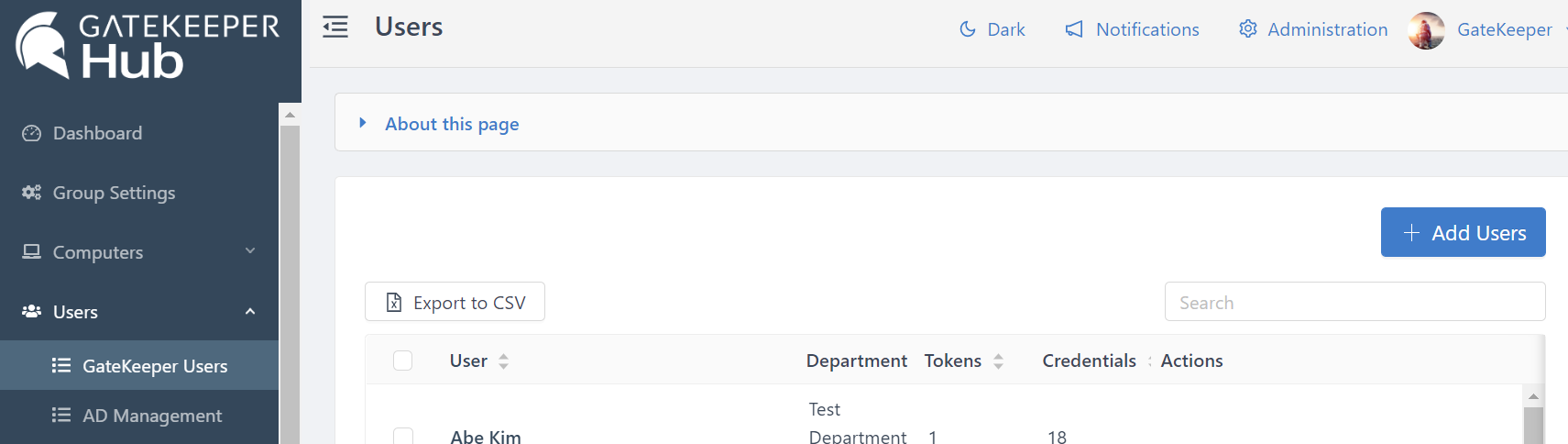Export the user list to CSV
1568x444 pixels.
pos(455,302)
